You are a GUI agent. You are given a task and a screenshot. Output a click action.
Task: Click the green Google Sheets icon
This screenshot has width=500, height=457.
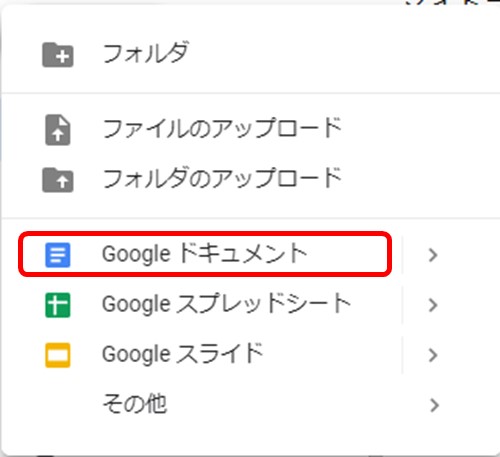tap(58, 305)
